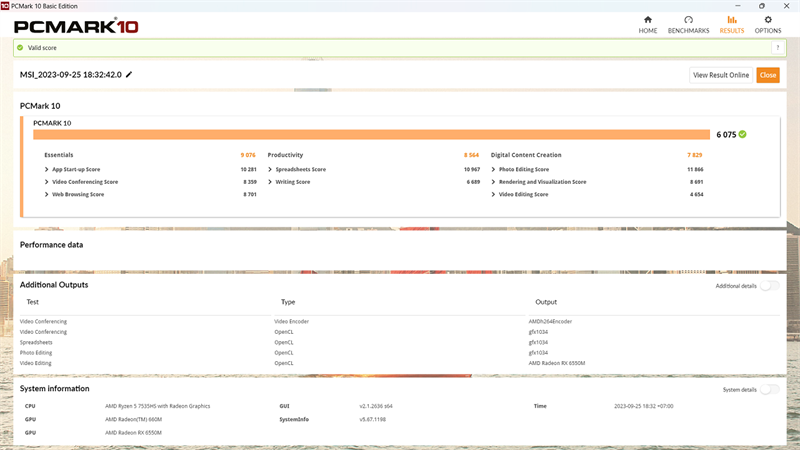Open the Options gear icon
This screenshot has width=800, height=450.
(x=768, y=20)
